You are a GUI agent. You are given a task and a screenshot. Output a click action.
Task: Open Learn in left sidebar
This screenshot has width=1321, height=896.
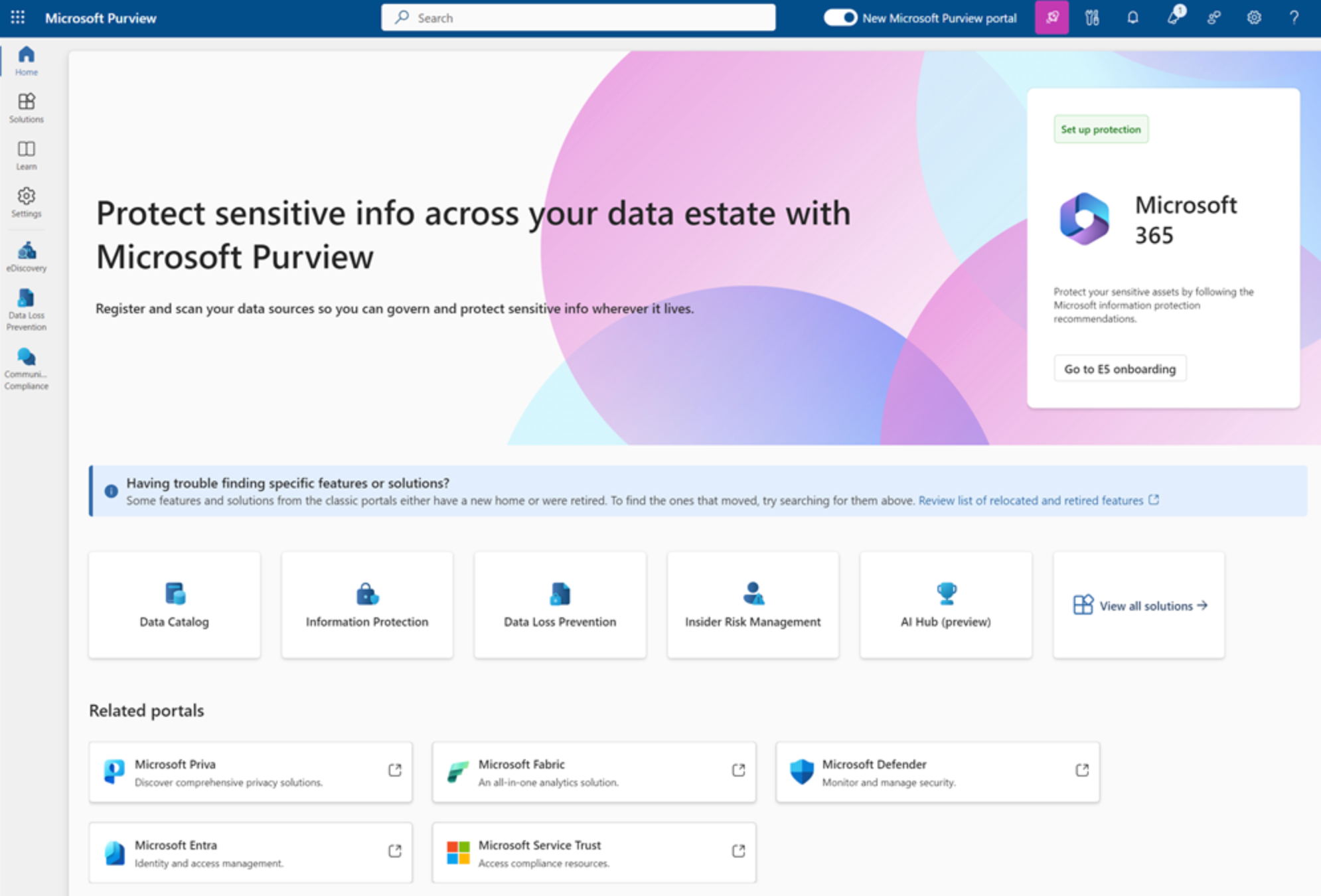27,155
